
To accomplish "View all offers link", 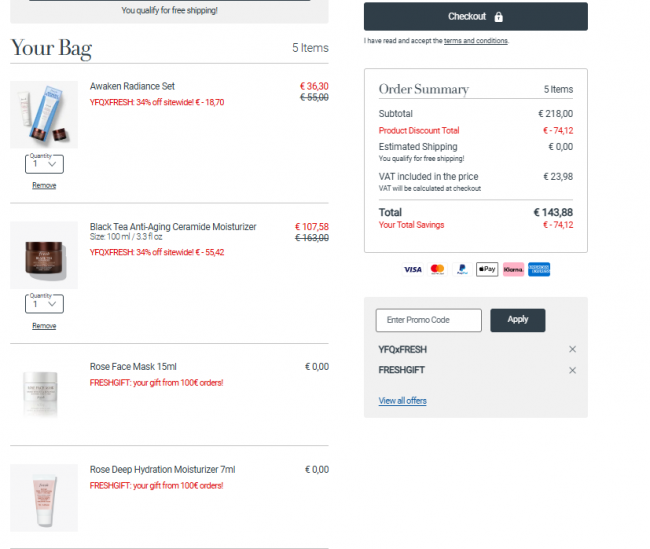I will (x=402, y=401).
